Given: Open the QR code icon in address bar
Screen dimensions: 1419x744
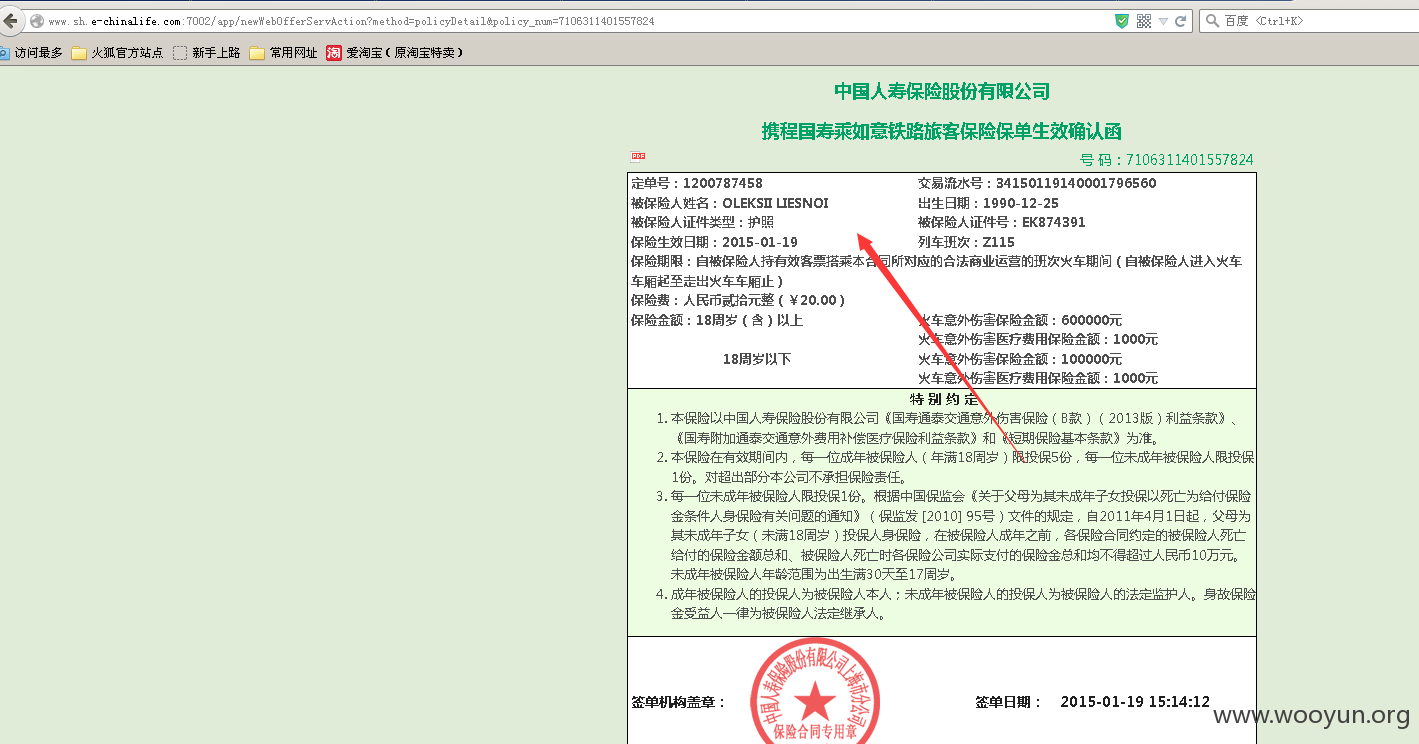Looking at the screenshot, I should click(1144, 21).
